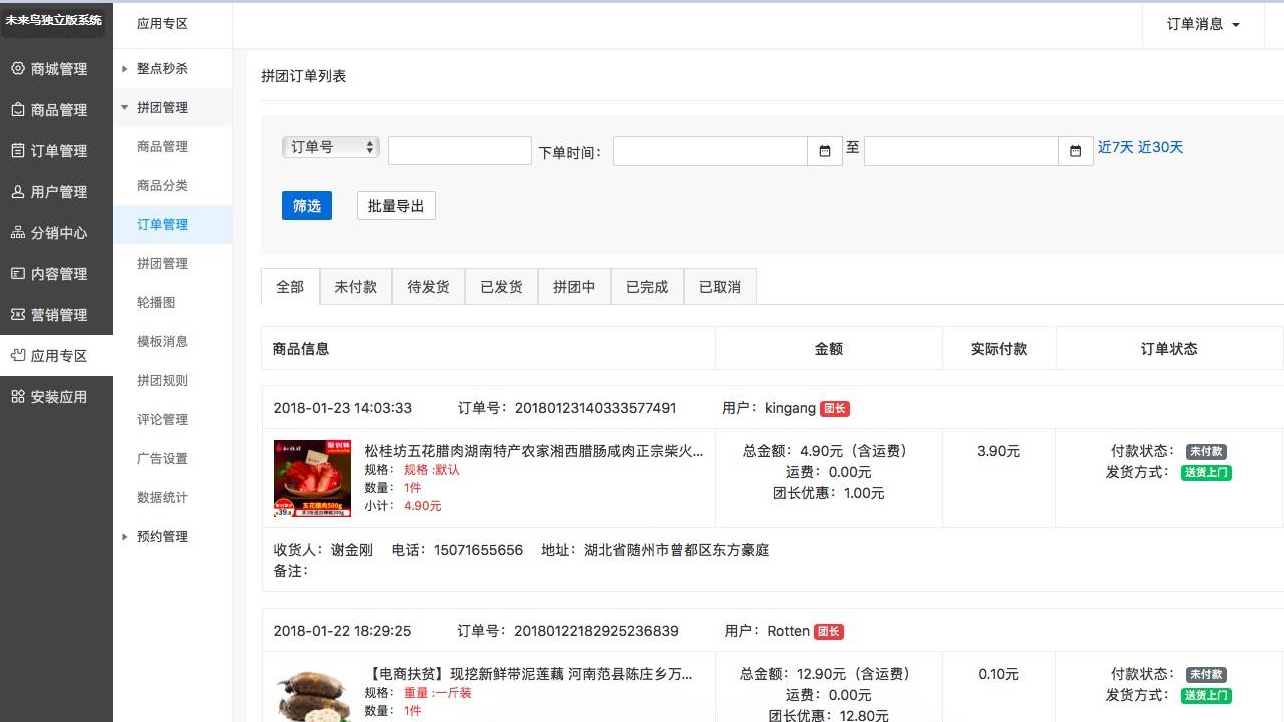This screenshot has height=722, width=1284.
Task: Switch to the 拼团中 orders tab
Action: pos(574,287)
